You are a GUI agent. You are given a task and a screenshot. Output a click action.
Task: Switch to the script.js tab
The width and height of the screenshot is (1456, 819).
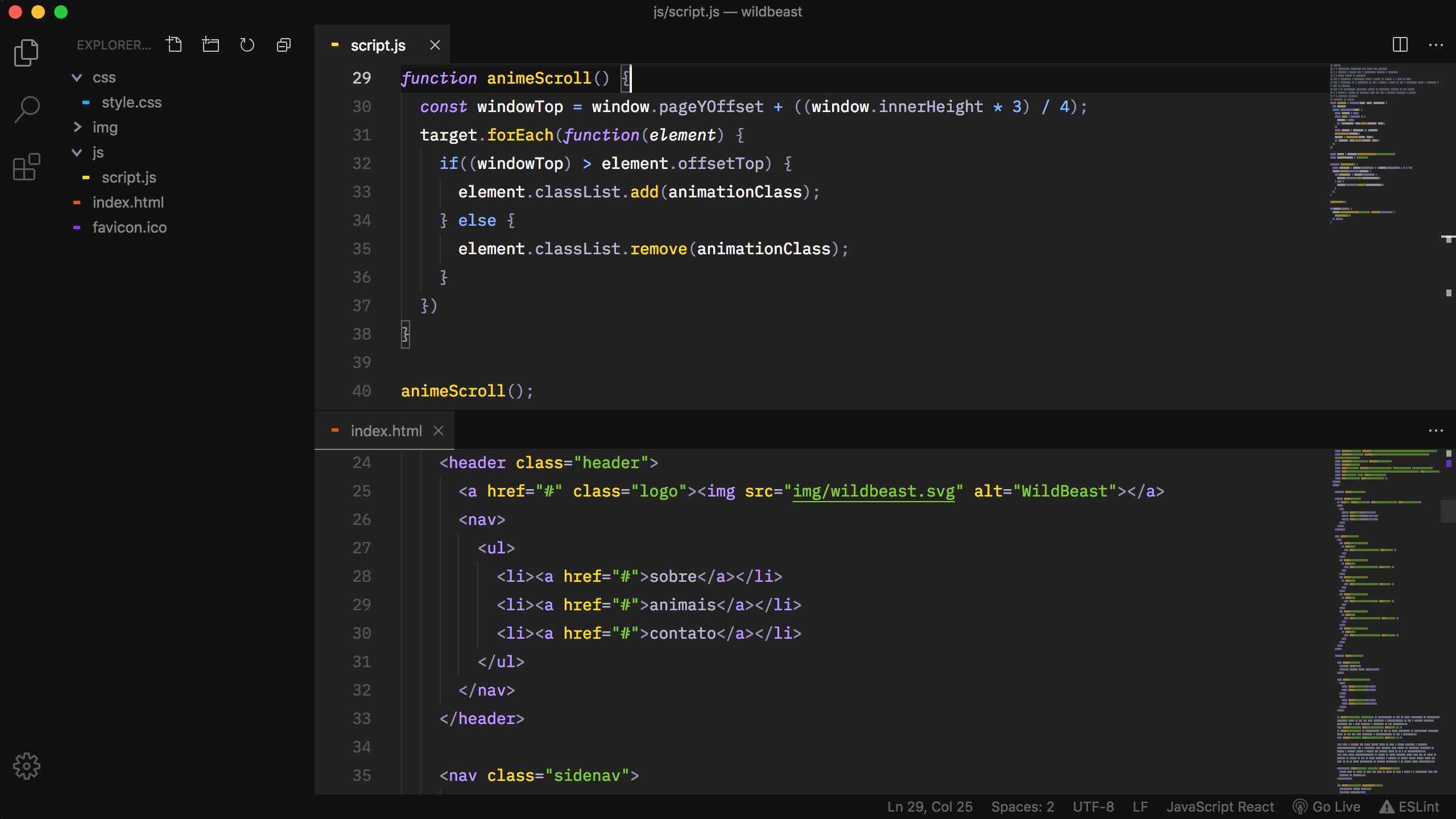(378, 45)
